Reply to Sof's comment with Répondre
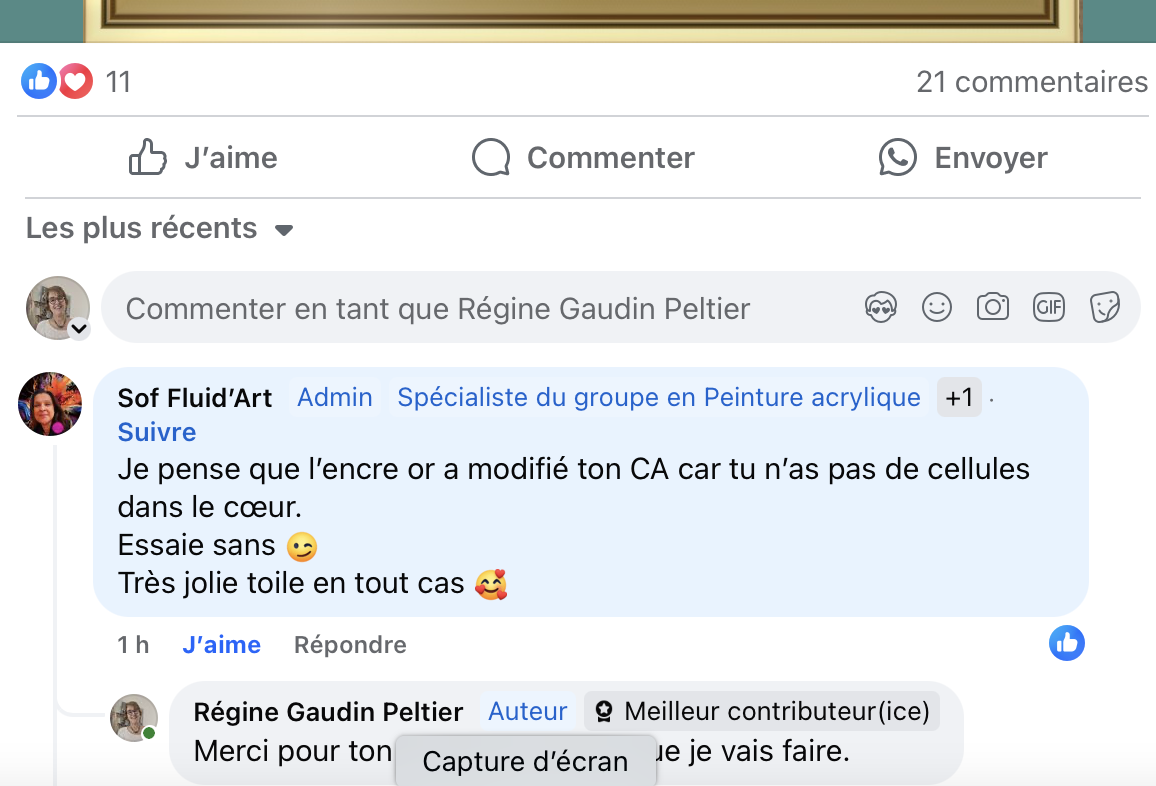Image resolution: width=1156 pixels, height=786 pixels. click(x=350, y=645)
